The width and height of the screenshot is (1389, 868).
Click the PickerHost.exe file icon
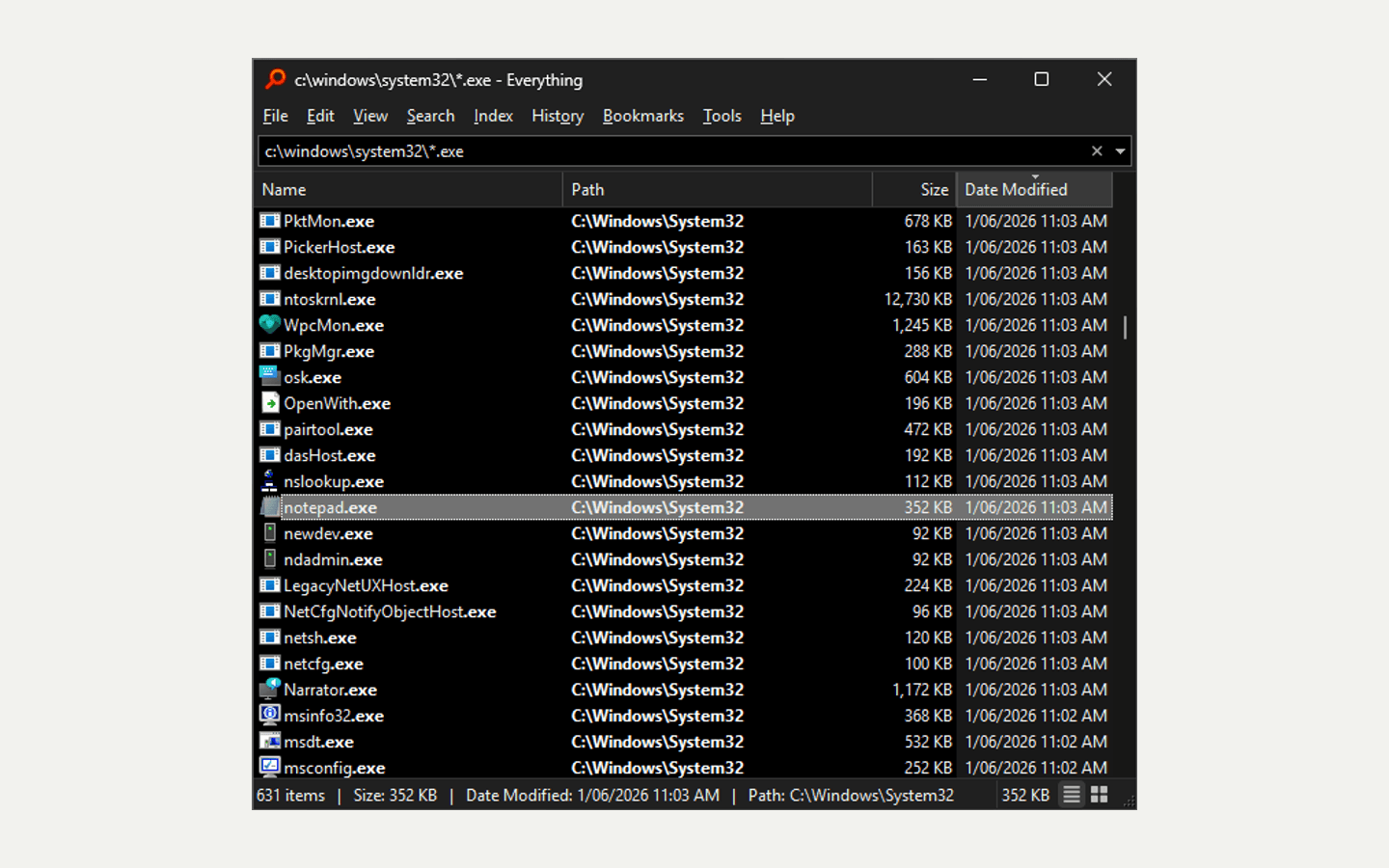(x=270, y=247)
